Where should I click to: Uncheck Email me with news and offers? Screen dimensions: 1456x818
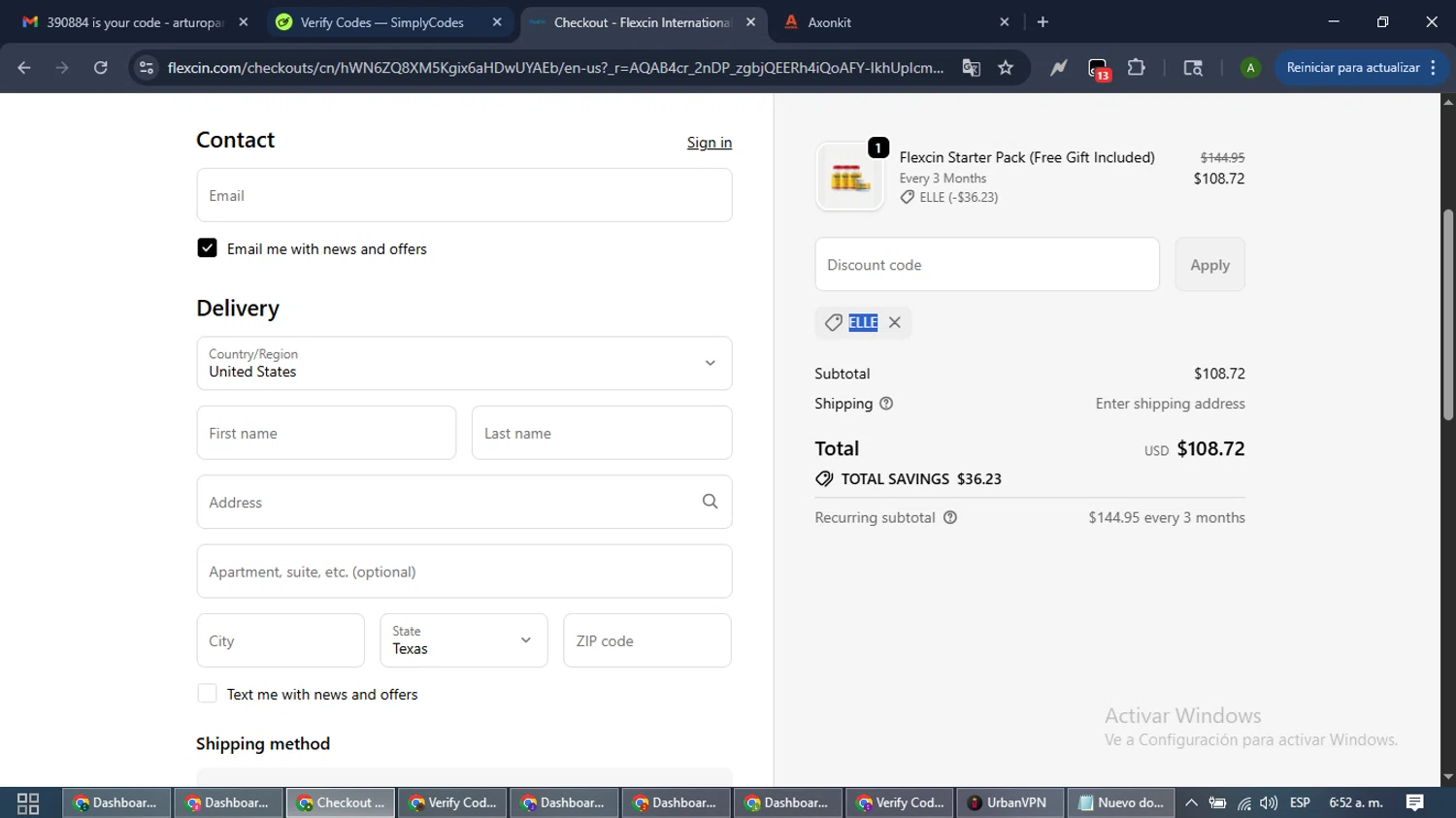point(207,248)
